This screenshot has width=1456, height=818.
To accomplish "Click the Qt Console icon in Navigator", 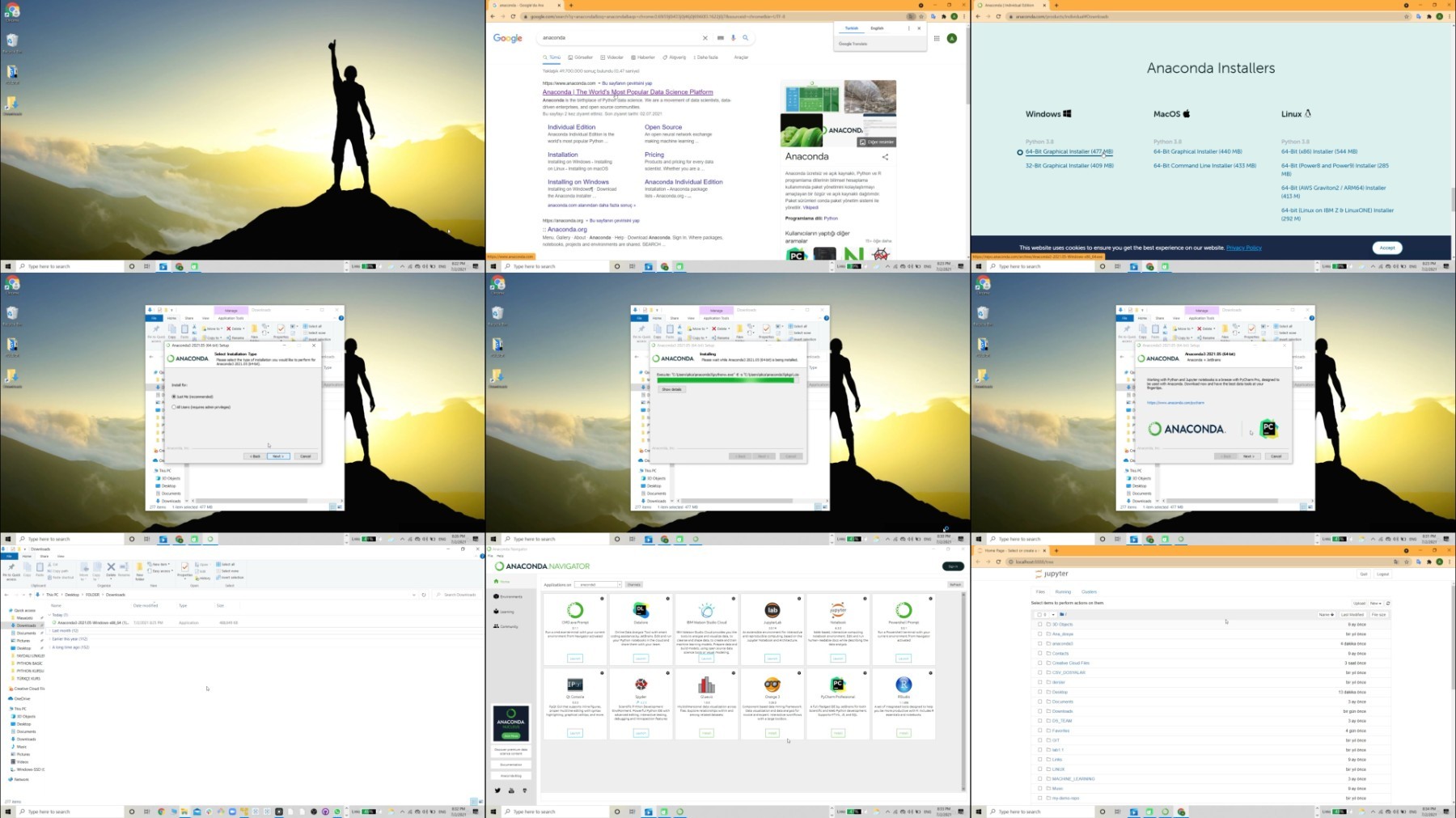I will tap(575, 684).
